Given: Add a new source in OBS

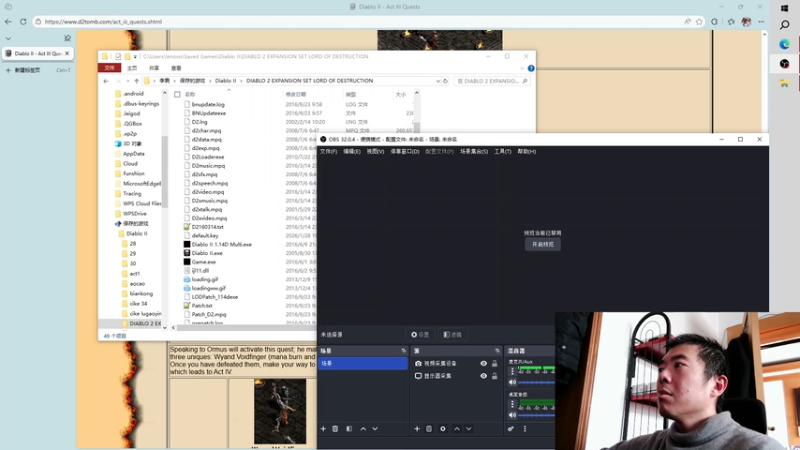Looking at the screenshot, I should click(x=417, y=429).
